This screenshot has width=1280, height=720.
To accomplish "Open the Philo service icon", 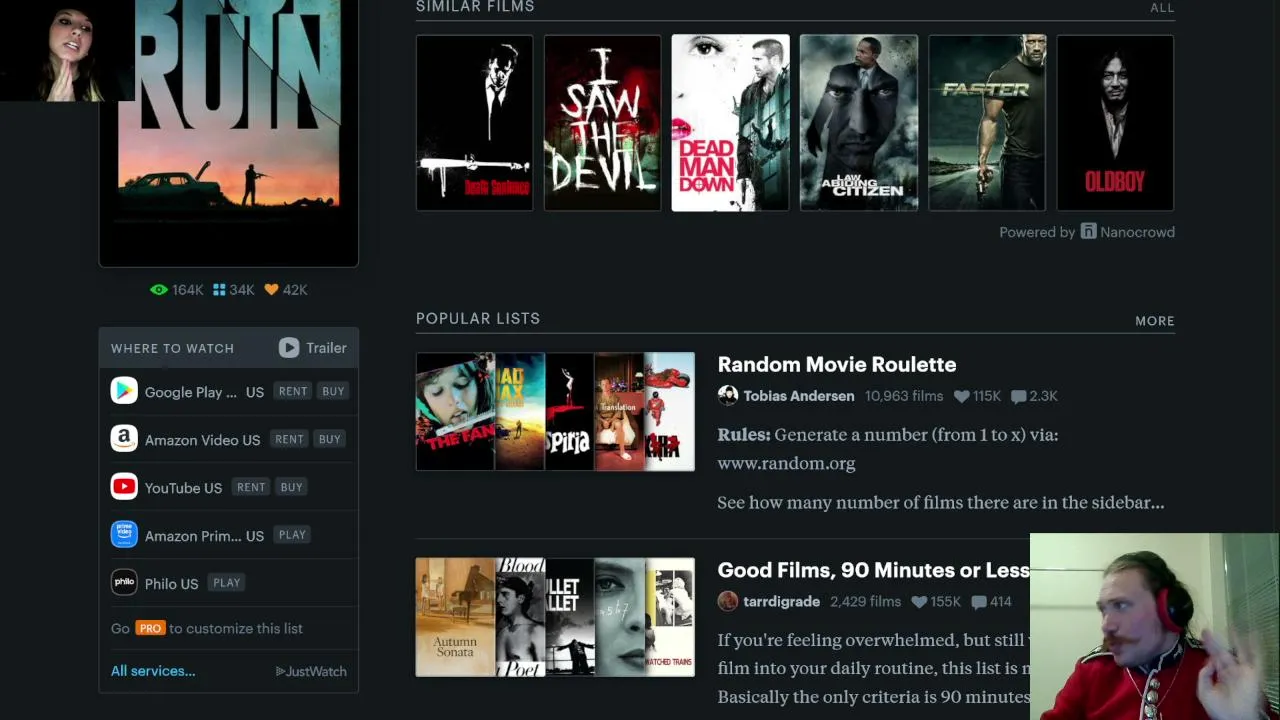I will tap(124, 583).
